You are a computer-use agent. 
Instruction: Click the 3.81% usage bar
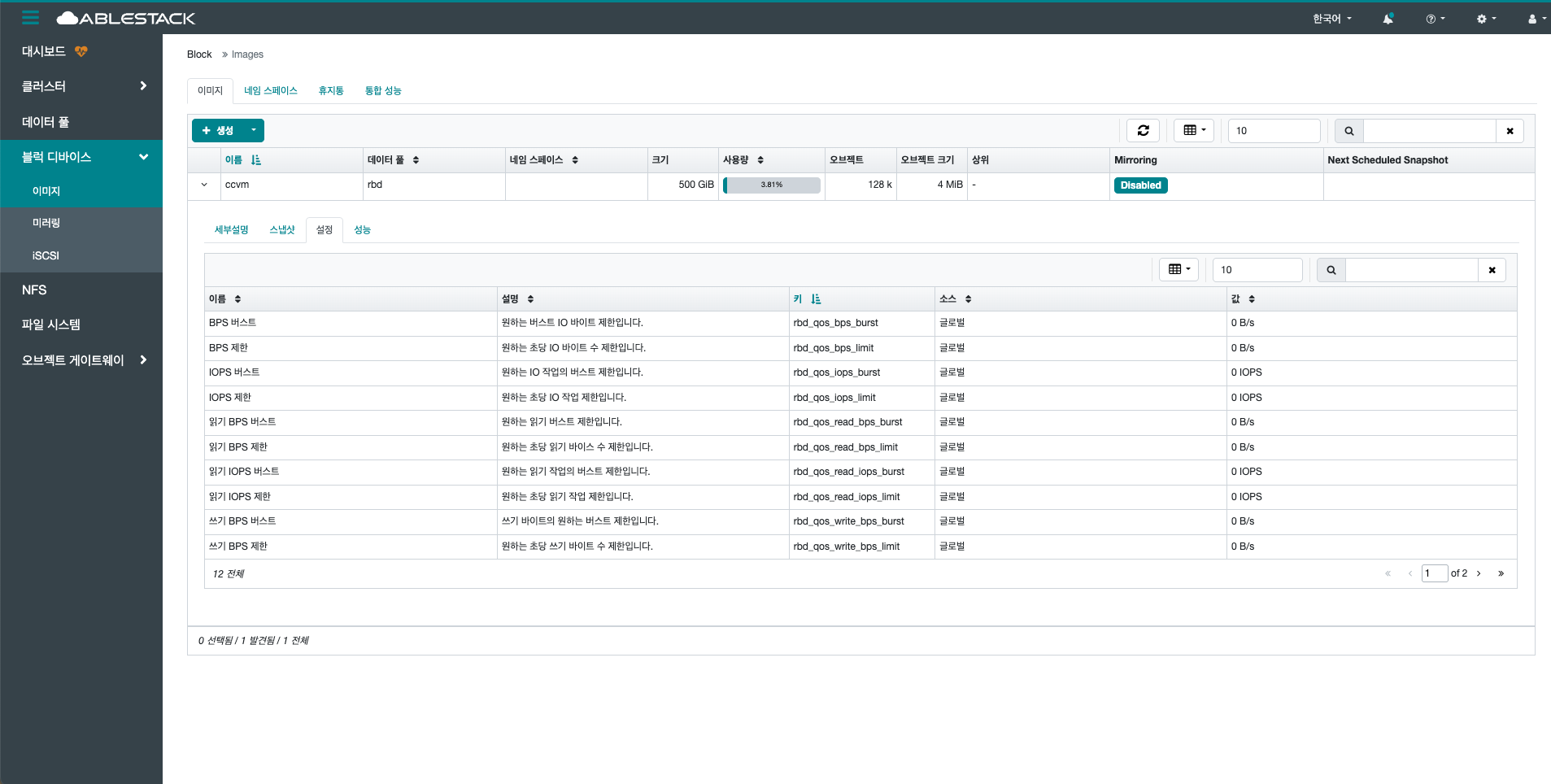(770, 185)
